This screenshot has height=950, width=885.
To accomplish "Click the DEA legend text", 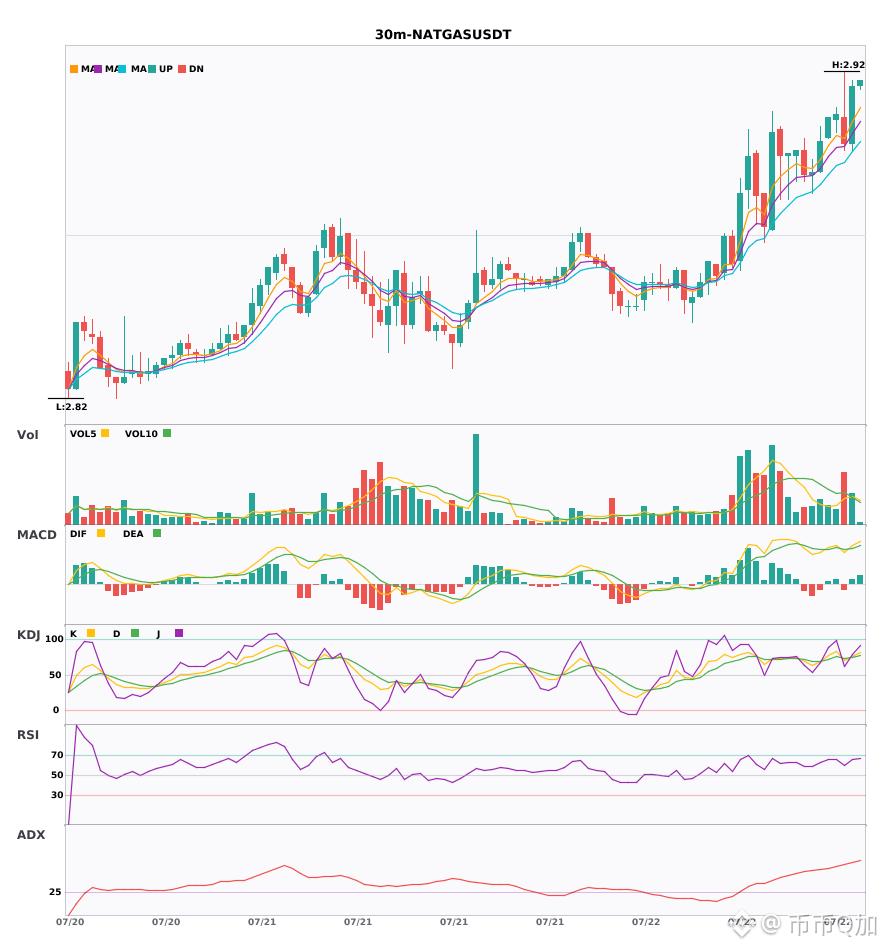I will [x=133, y=534].
